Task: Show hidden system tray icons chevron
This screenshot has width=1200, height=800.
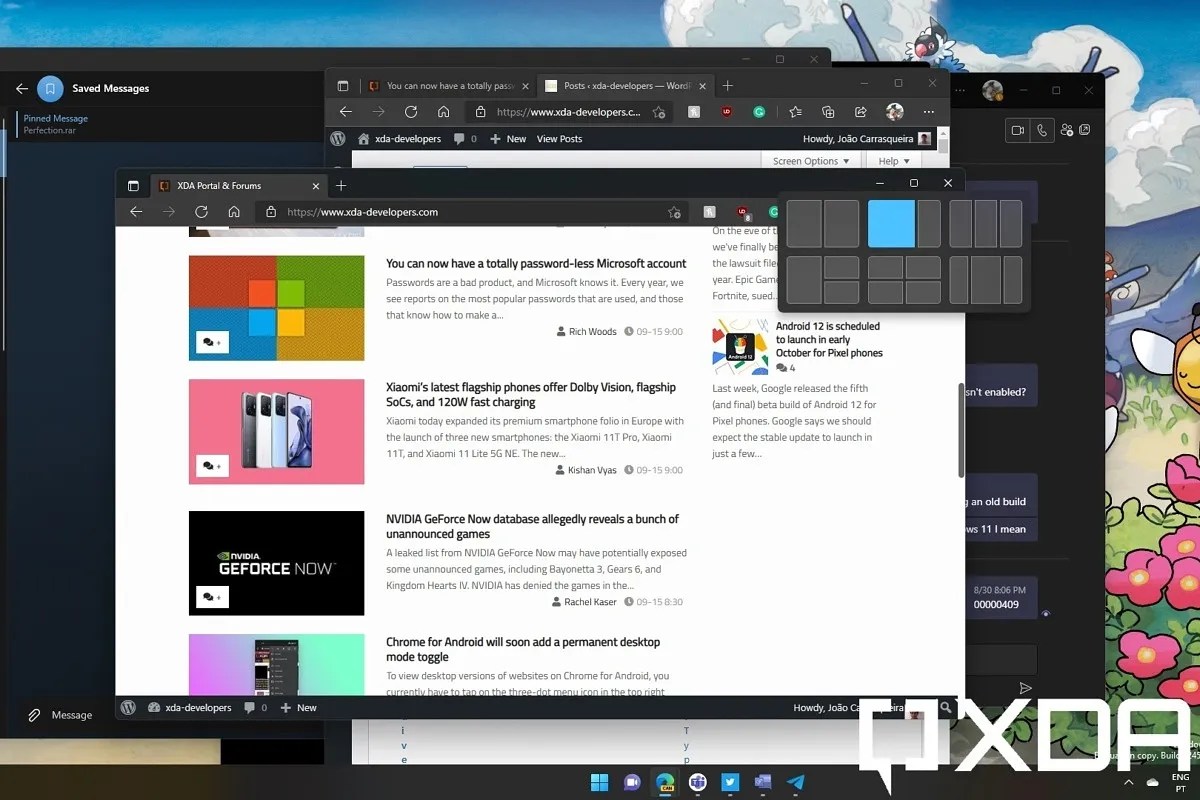Action: [1129, 782]
